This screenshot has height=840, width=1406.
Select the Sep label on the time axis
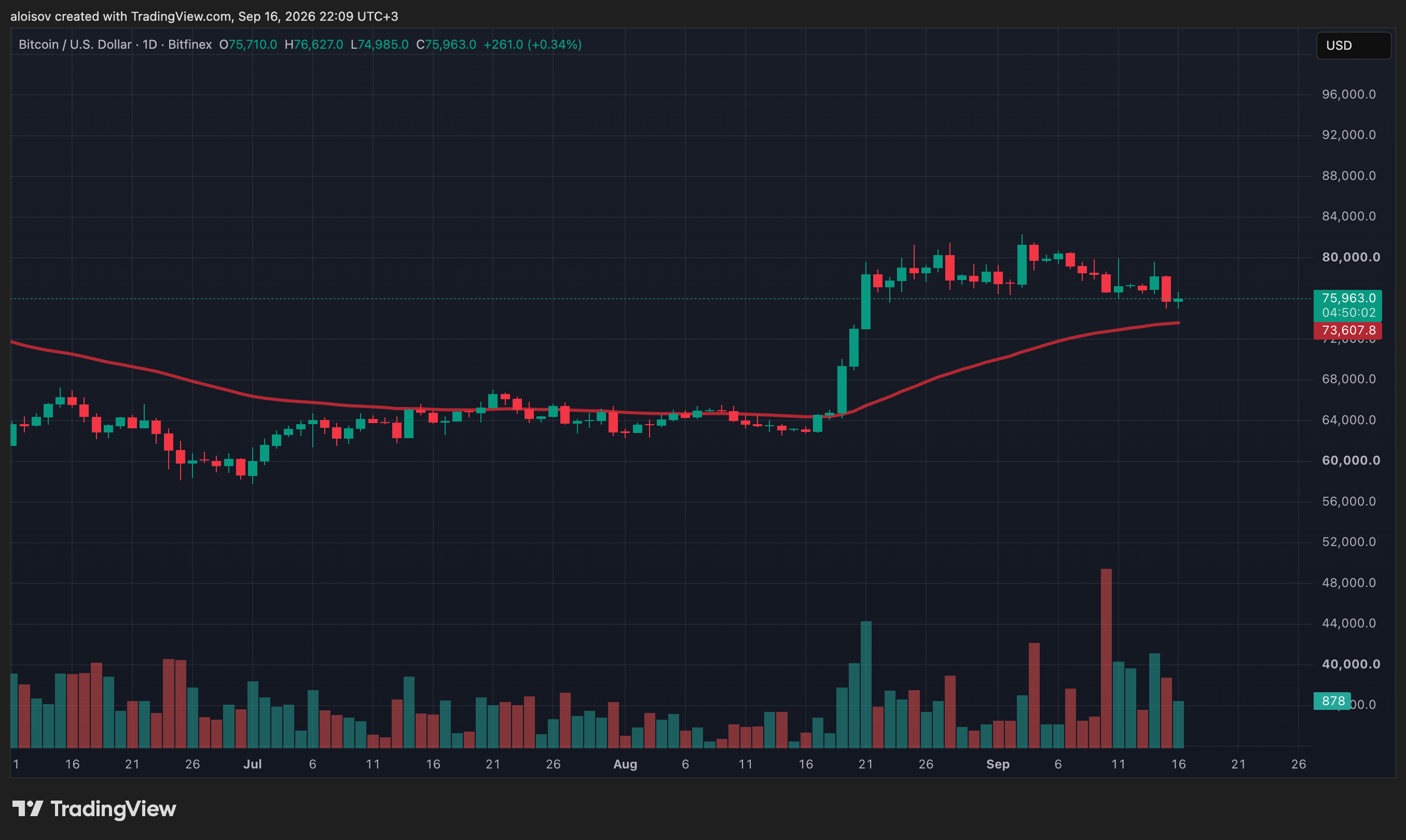coord(998,764)
